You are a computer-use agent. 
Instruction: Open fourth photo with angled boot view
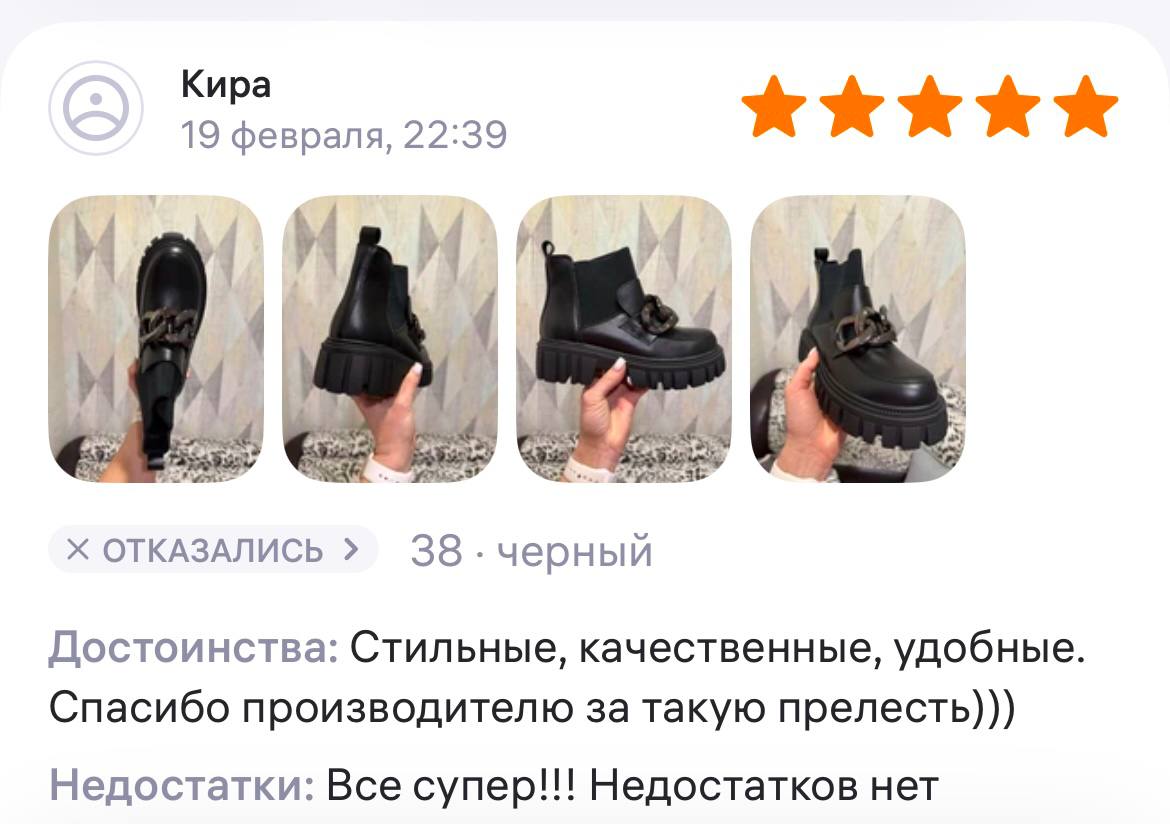[858, 339]
